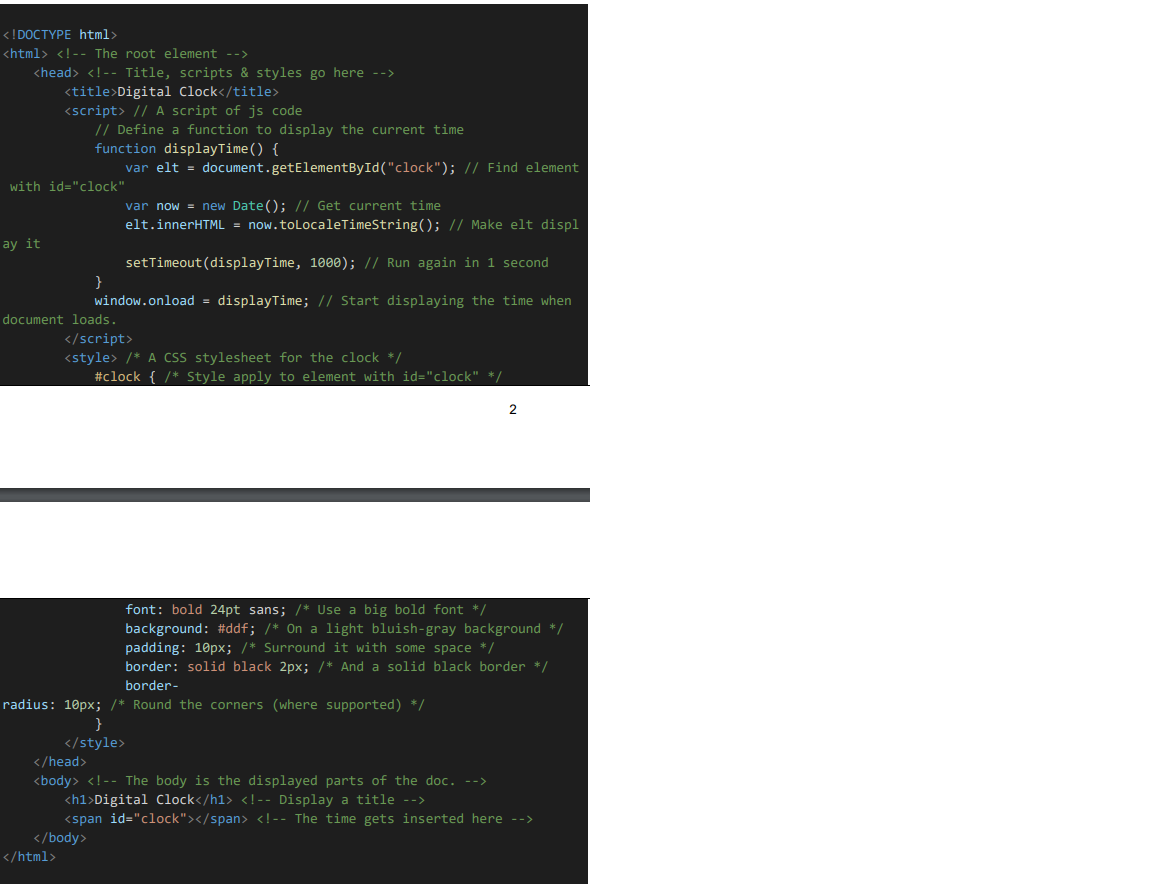Click the #ddf background color value
This screenshot has height=884, width=1152.
(x=237, y=629)
